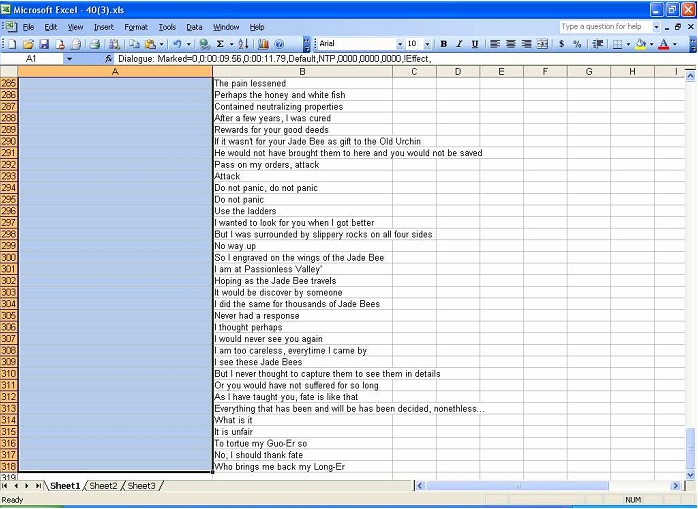Undo the last action
The width and height of the screenshot is (698, 509).
click(x=177, y=44)
